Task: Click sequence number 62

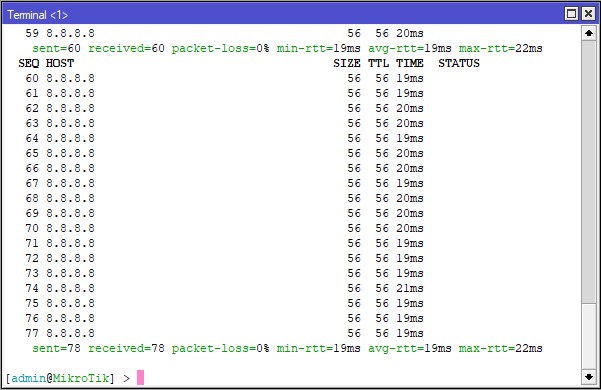Action: [x=32, y=108]
